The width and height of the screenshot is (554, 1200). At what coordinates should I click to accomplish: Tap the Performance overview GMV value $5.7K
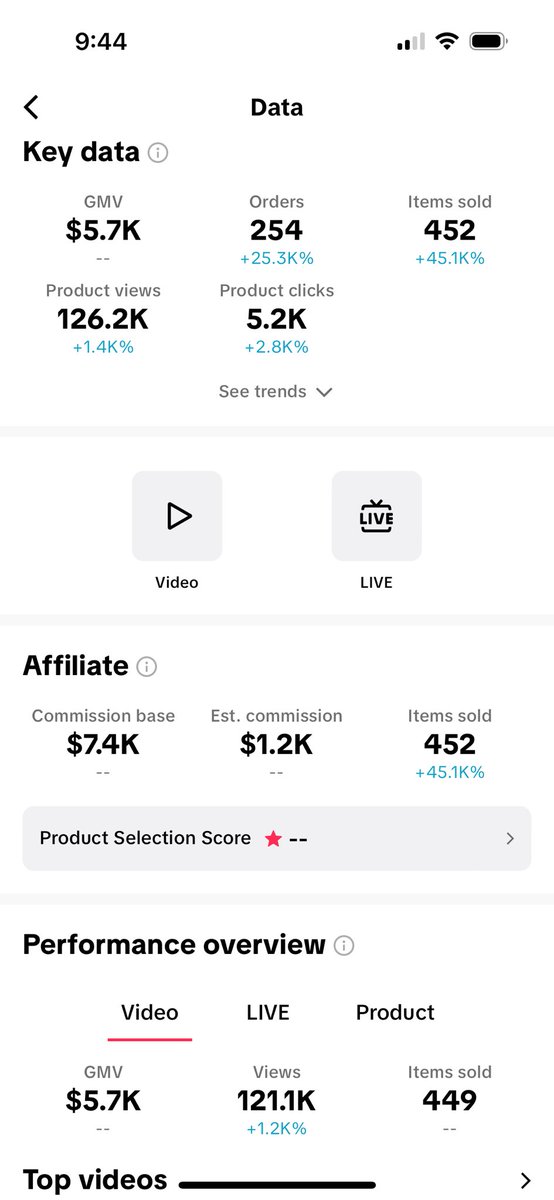103,1101
